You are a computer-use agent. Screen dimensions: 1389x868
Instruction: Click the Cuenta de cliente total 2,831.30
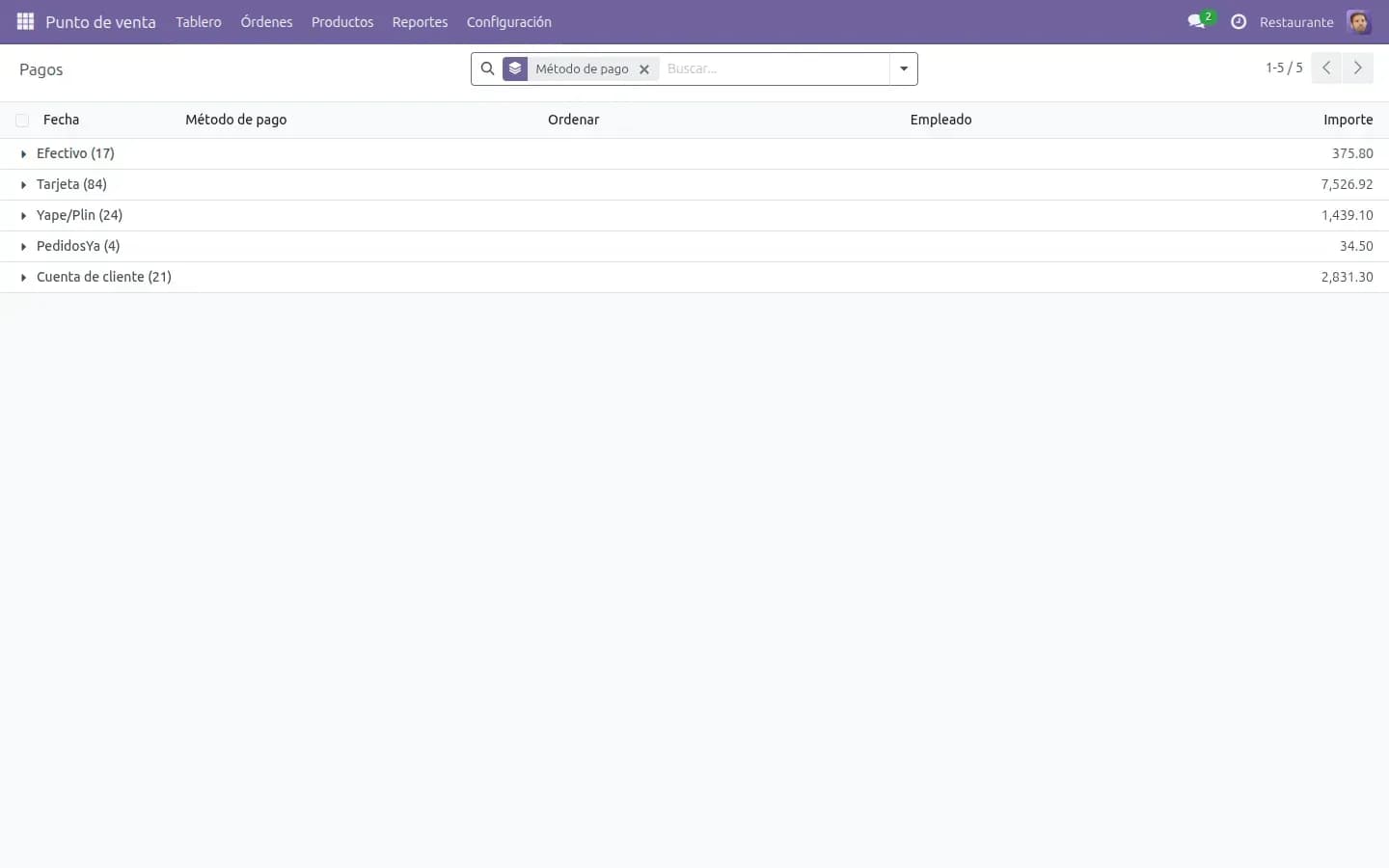tap(1347, 277)
